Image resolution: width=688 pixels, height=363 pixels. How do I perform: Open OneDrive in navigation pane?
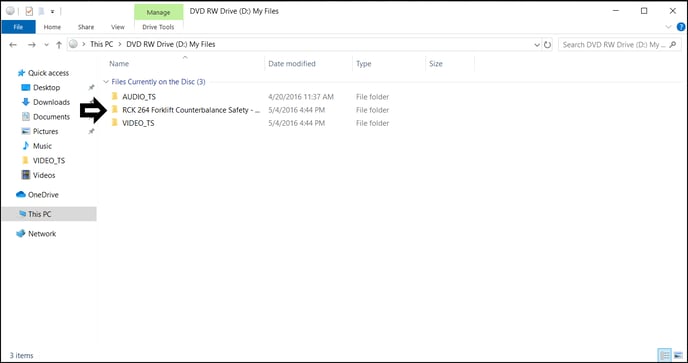(x=43, y=194)
